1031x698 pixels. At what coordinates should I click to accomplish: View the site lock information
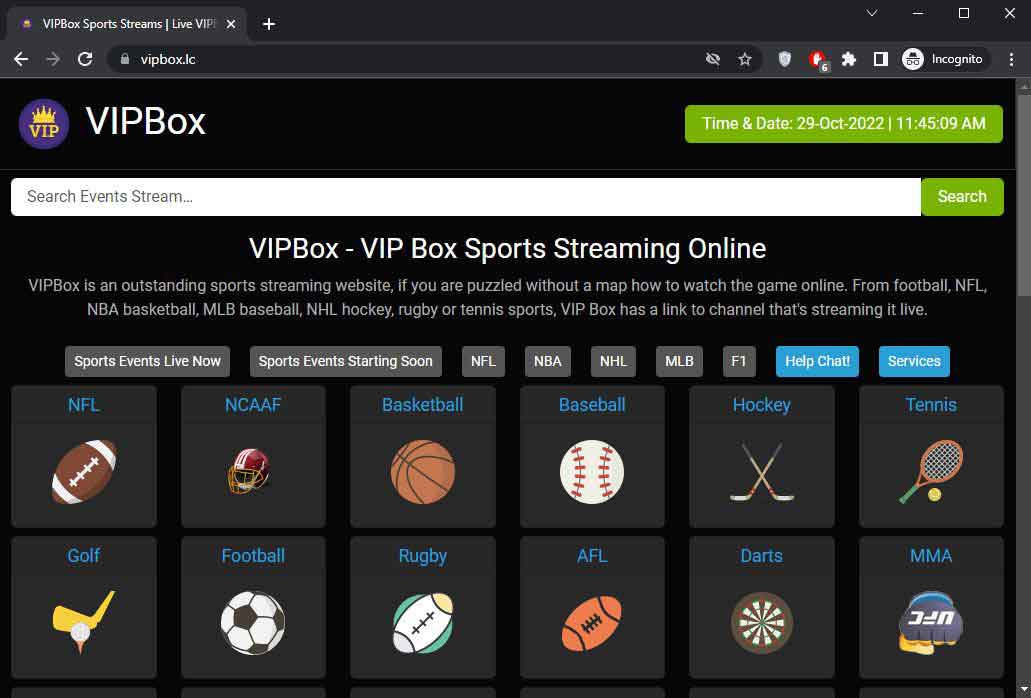click(125, 59)
